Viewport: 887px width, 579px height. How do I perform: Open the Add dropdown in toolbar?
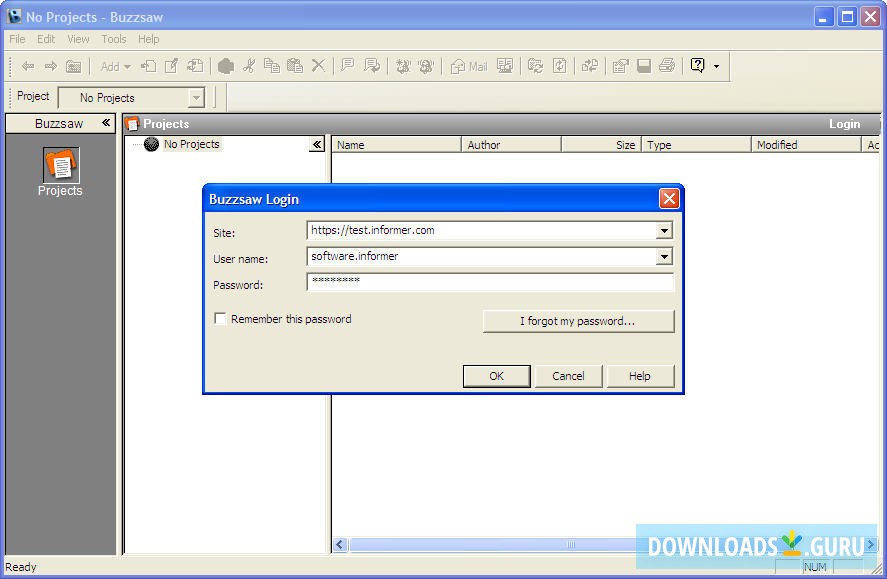[115, 67]
